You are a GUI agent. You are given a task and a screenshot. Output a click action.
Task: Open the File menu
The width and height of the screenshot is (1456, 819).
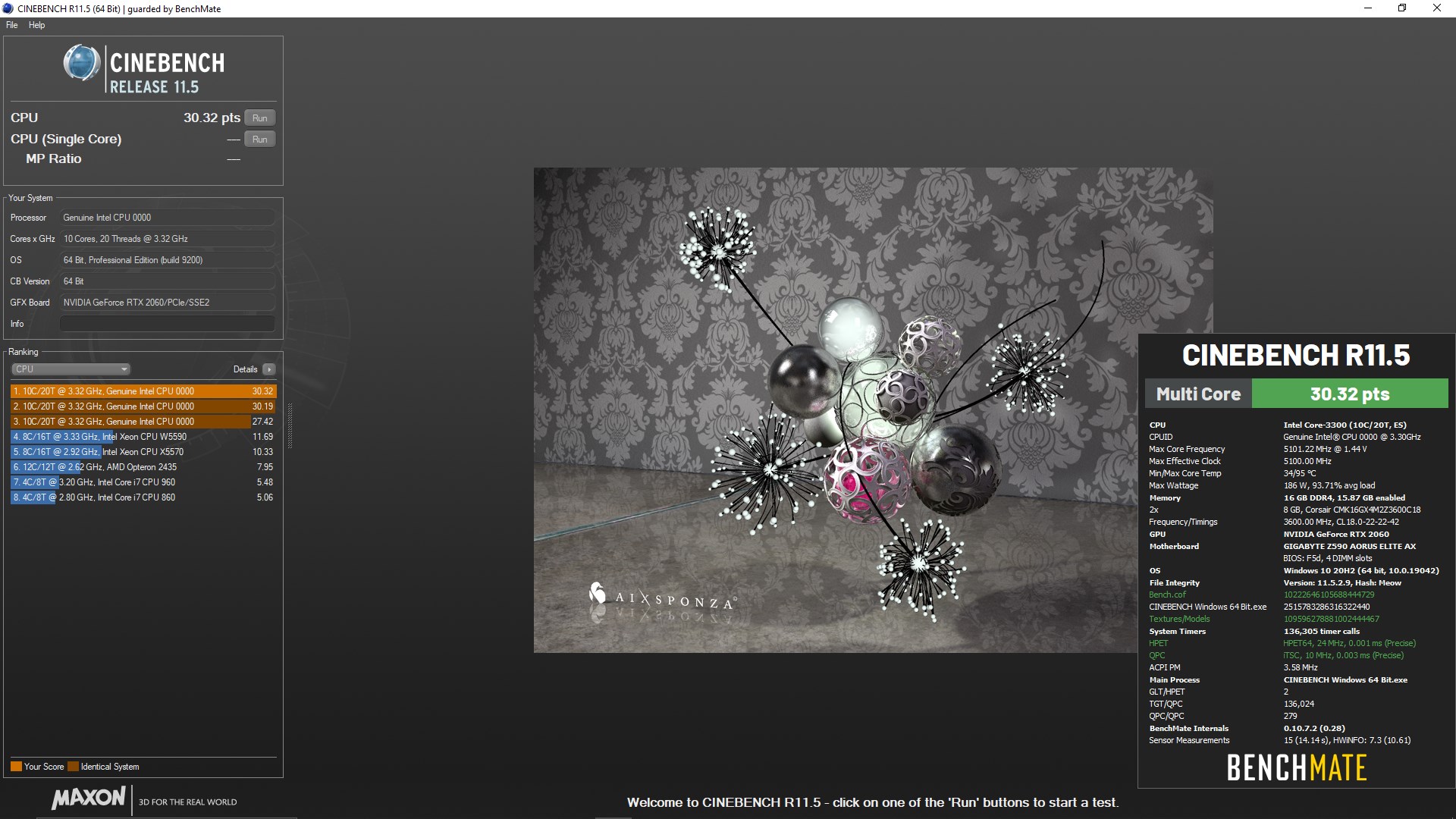pos(12,25)
